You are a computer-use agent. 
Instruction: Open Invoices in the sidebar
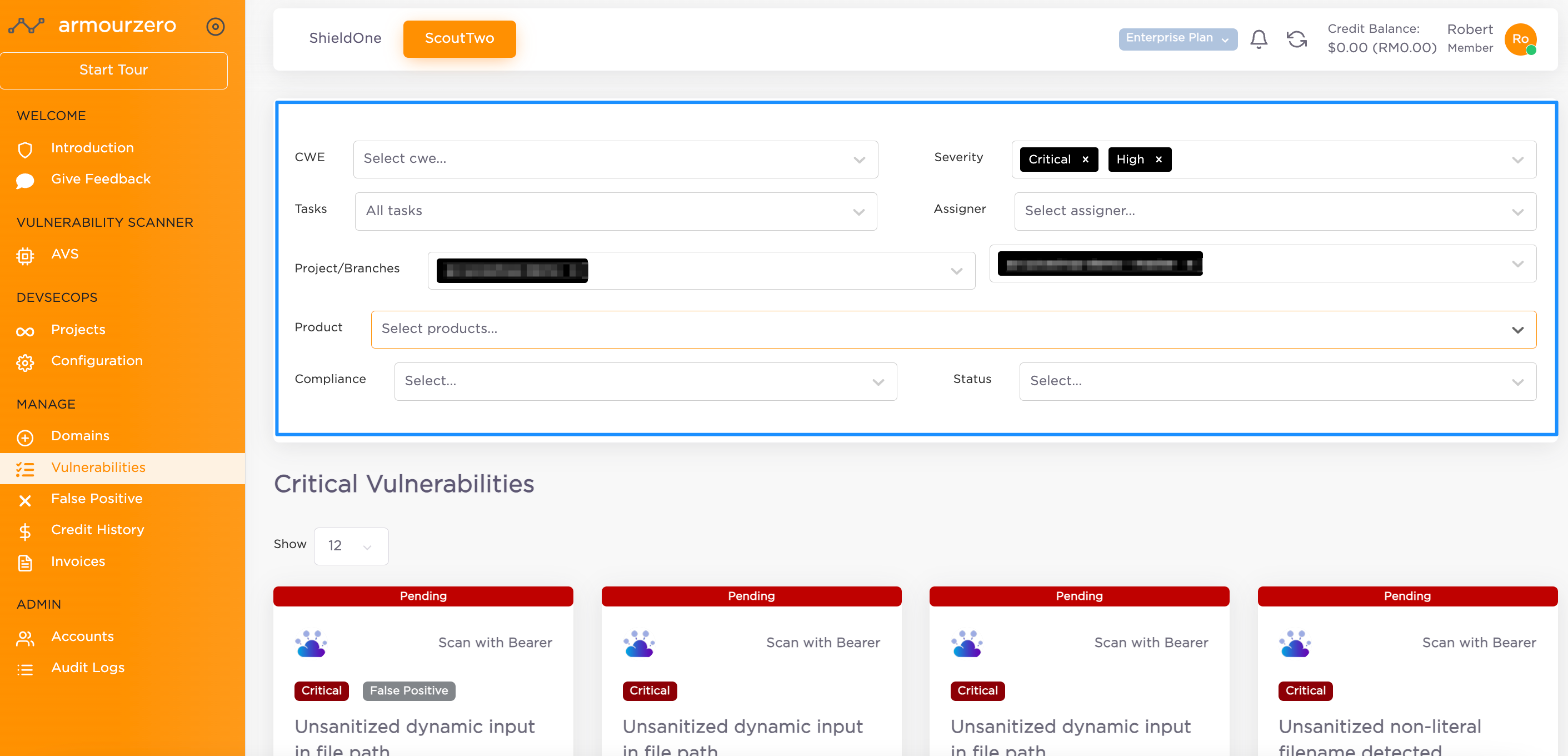[x=78, y=561]
